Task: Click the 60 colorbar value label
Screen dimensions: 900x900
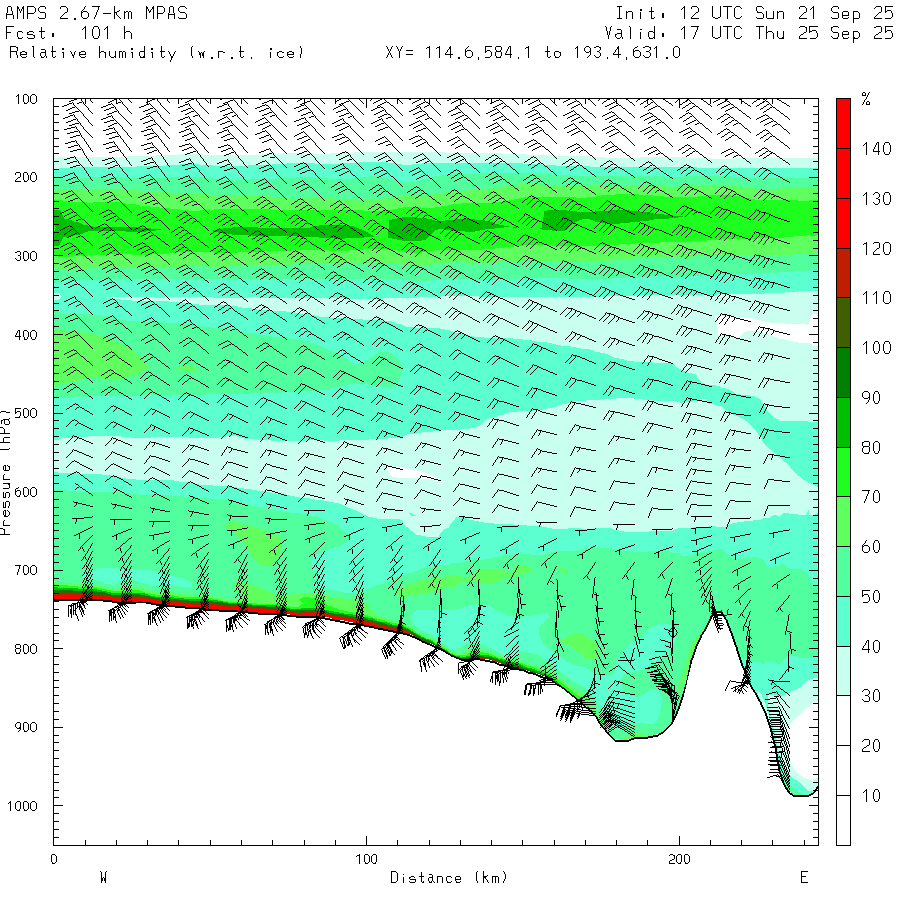Action: point(871,547)
